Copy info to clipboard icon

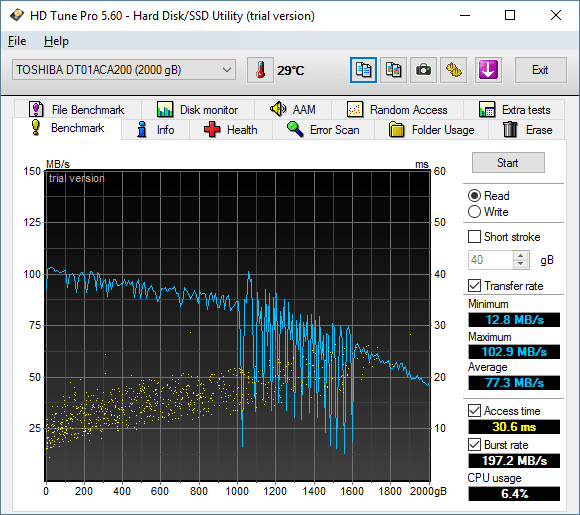363,70
